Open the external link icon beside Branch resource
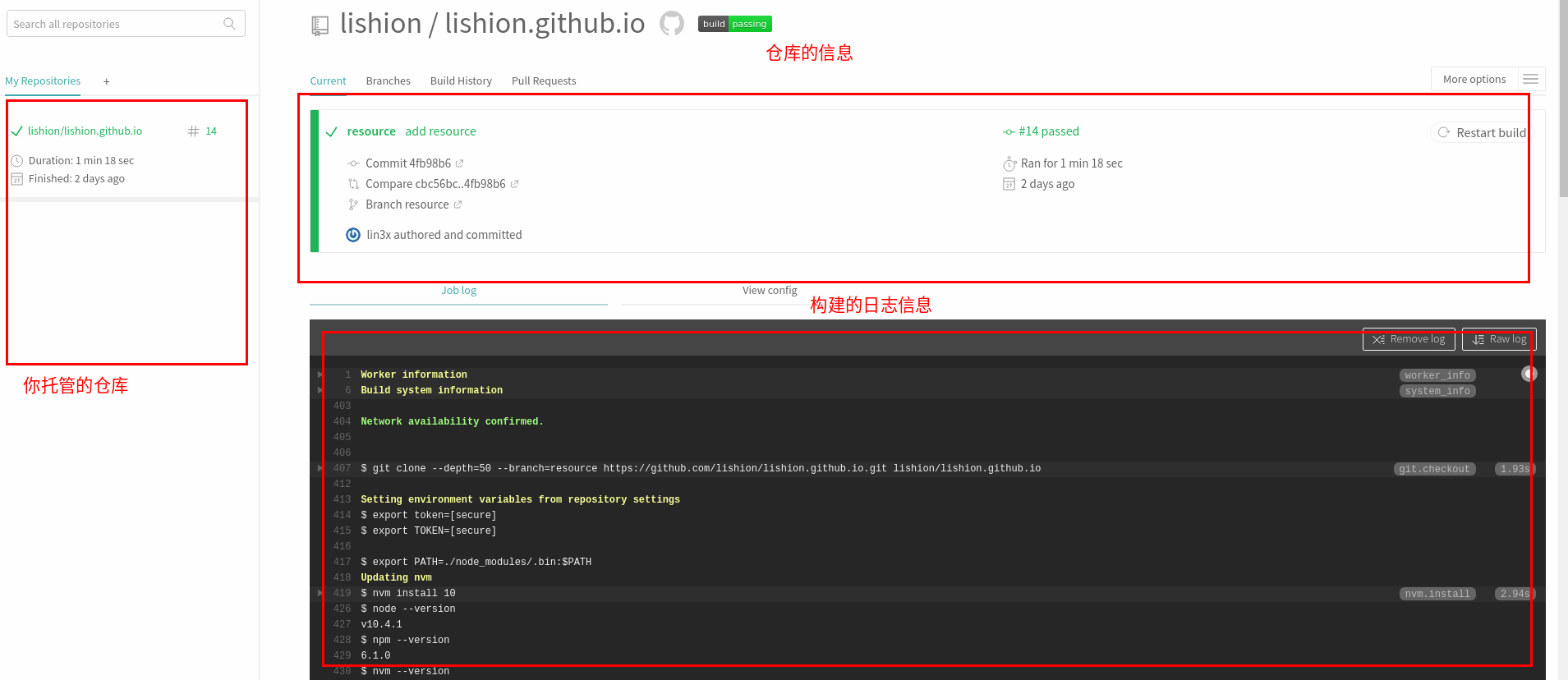Screen dimensions: 1568x680 pyautogui.click(x=458, y=204)
